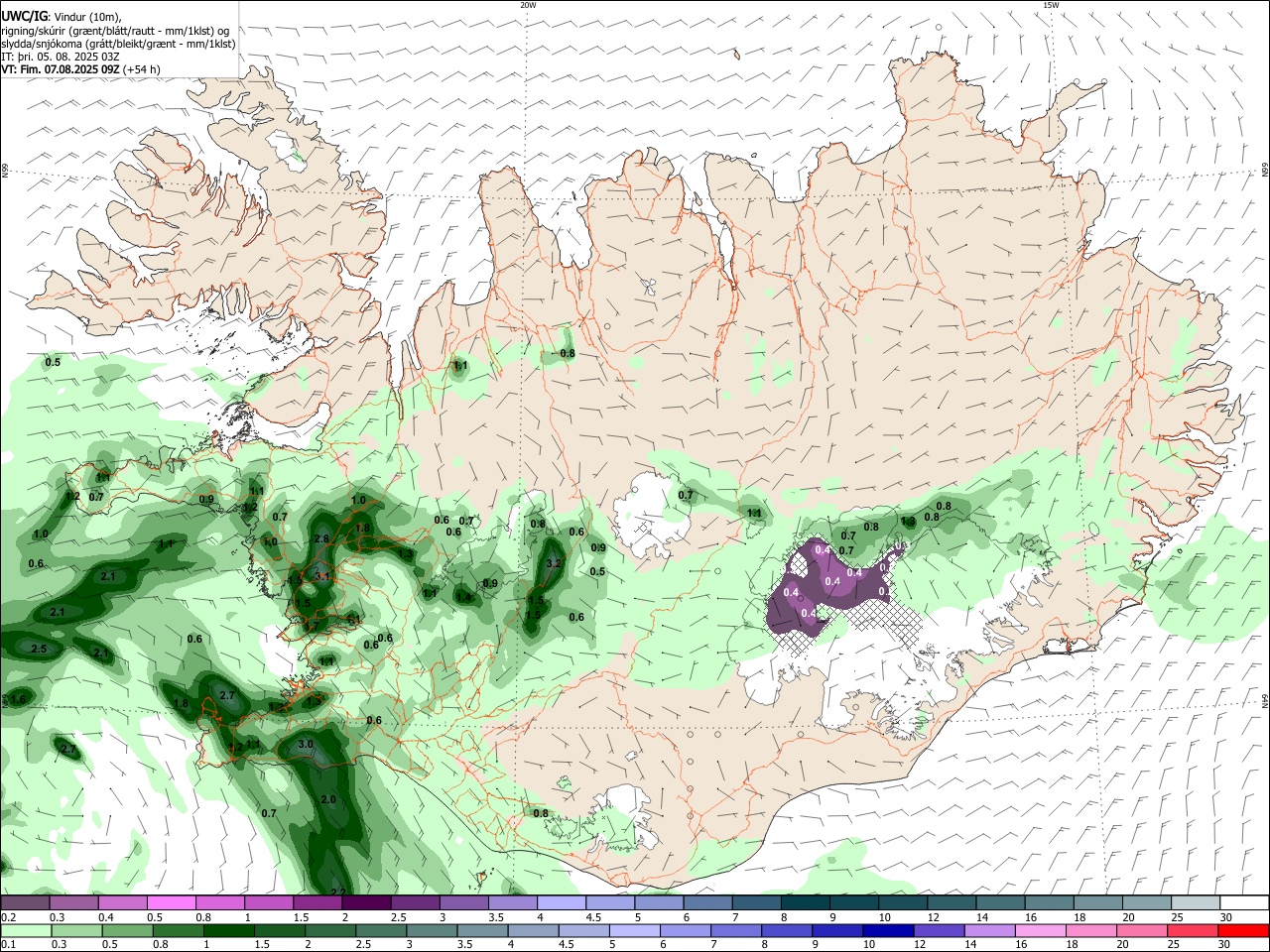1270x952 pixels.
Task: Click the '15W' longitude label
Action: pyautogui.click(x=1051, y=5)
